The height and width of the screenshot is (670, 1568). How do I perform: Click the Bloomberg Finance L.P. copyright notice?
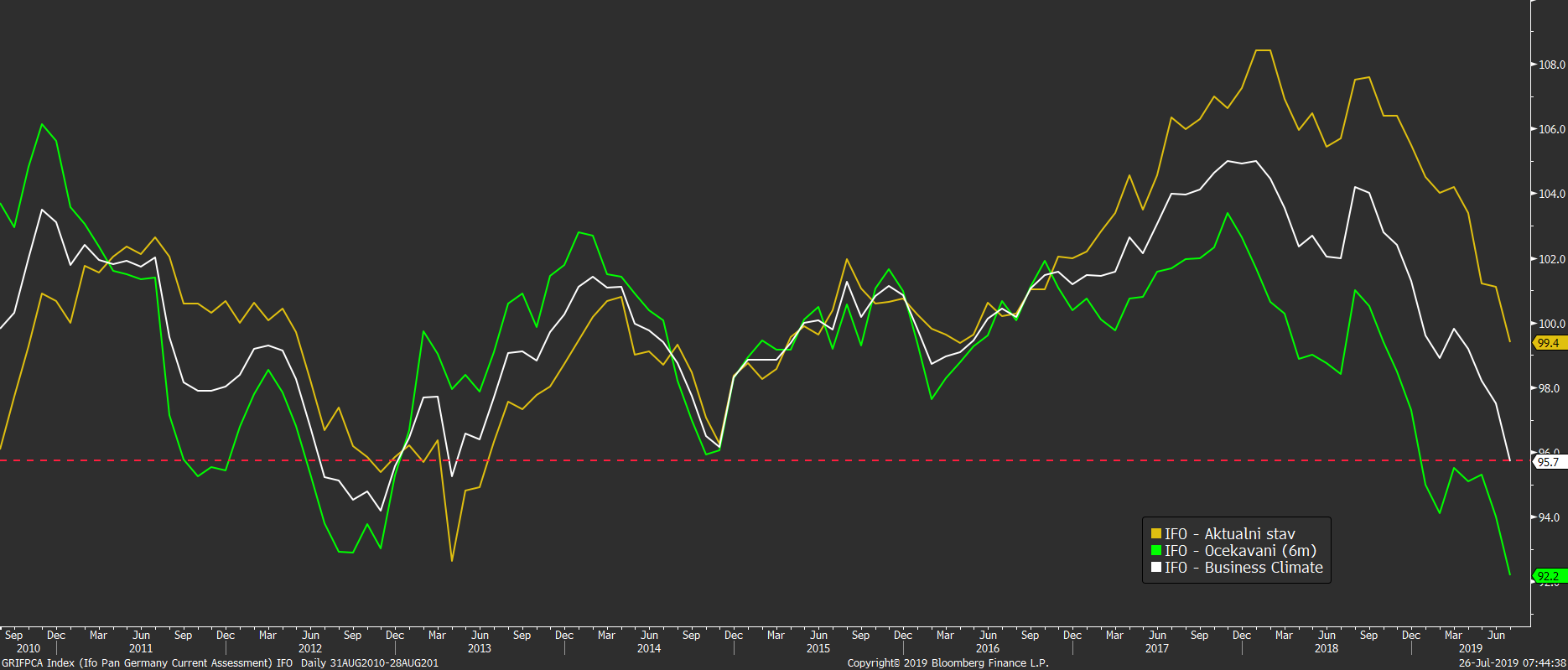point(948,663)
